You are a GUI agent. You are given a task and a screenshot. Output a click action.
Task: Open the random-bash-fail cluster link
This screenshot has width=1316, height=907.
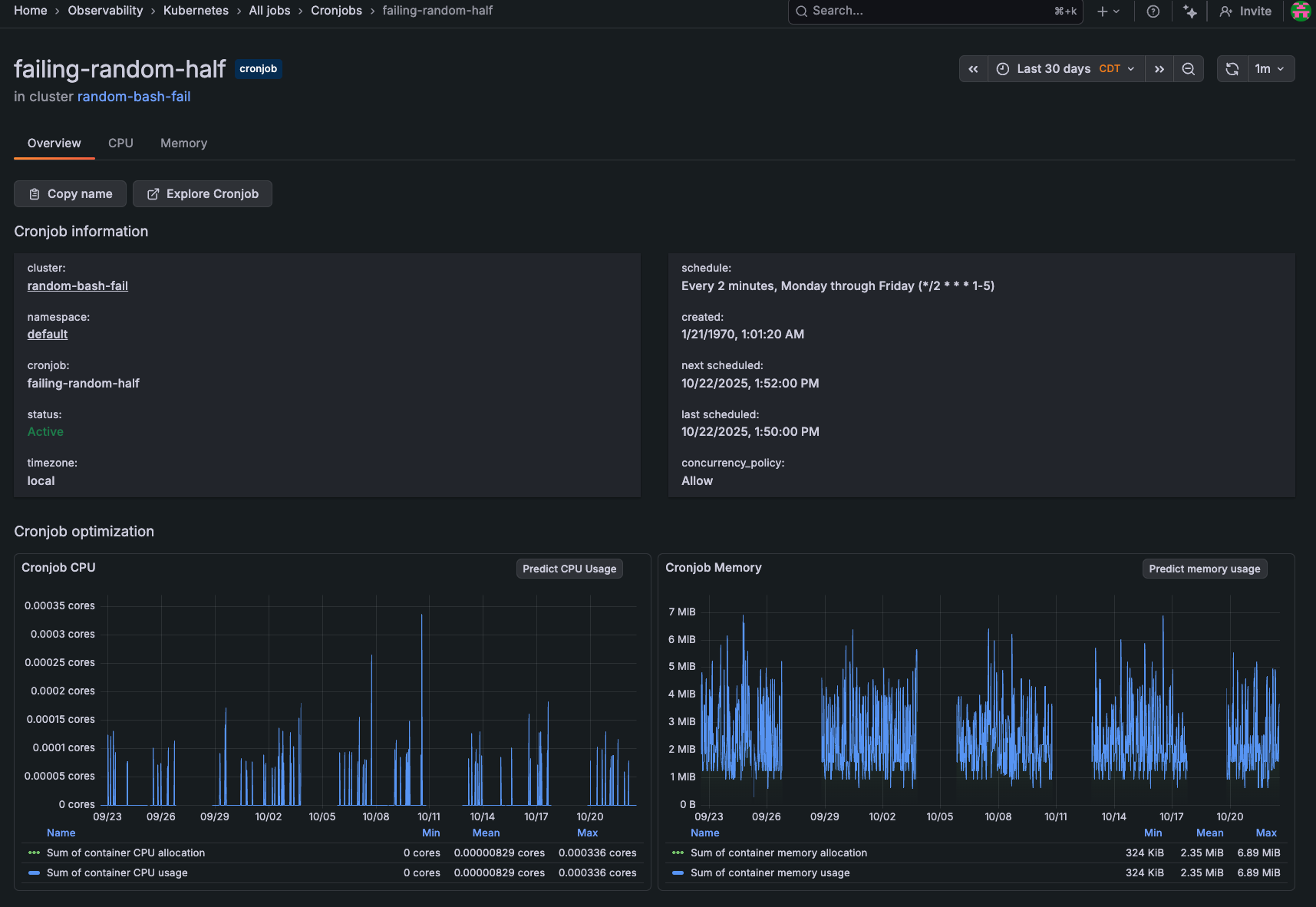pyautogui.click(x=134, y=97)
